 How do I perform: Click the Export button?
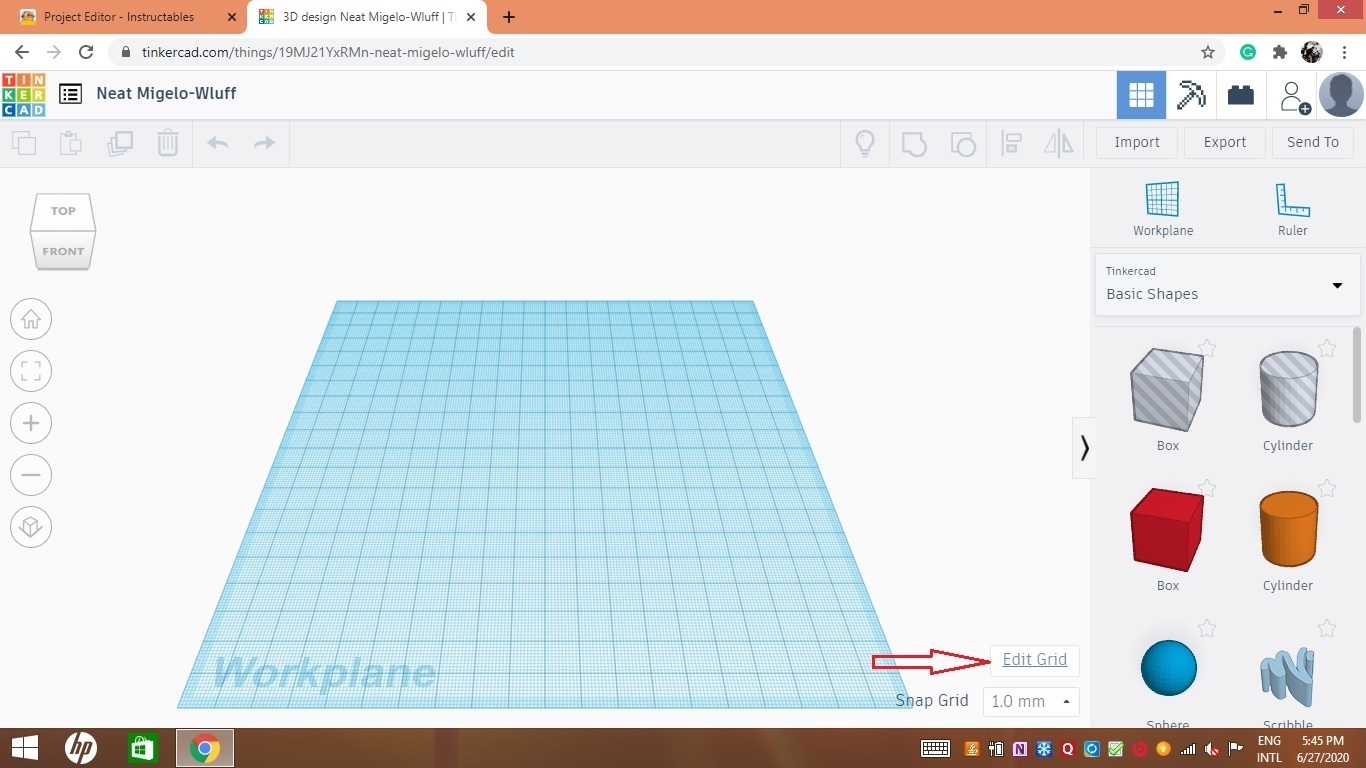(x=1224, y=142)
